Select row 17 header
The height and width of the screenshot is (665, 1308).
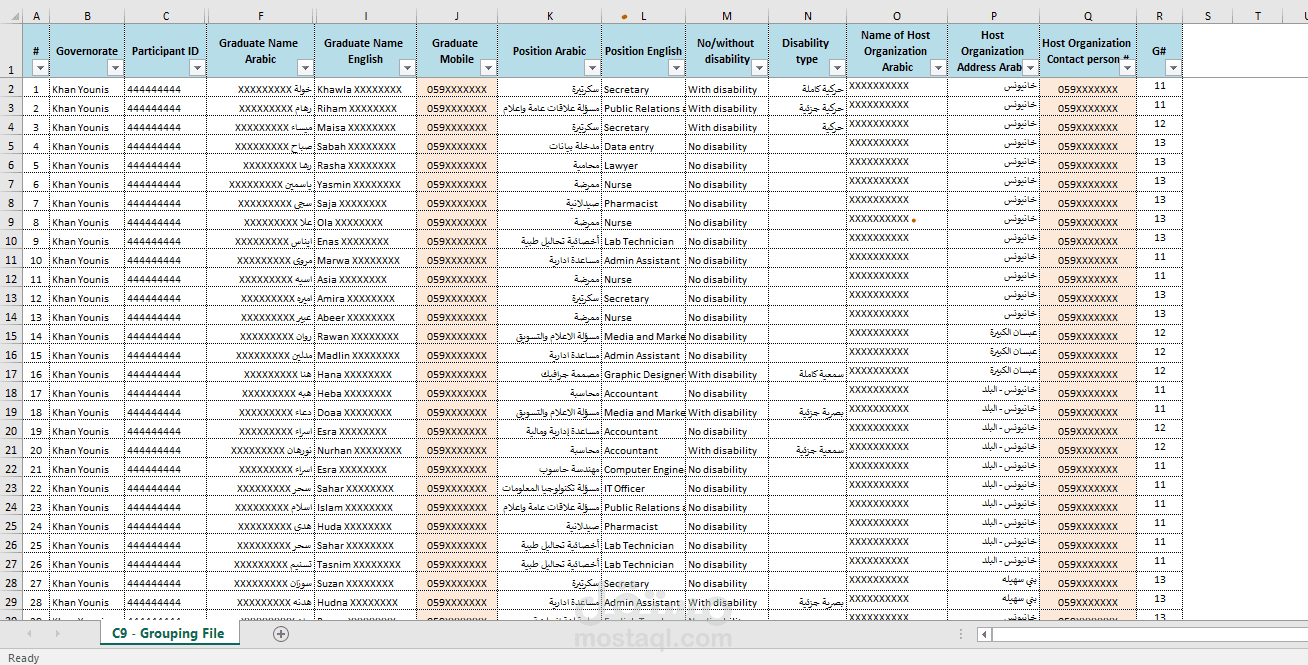pos(11,374)
